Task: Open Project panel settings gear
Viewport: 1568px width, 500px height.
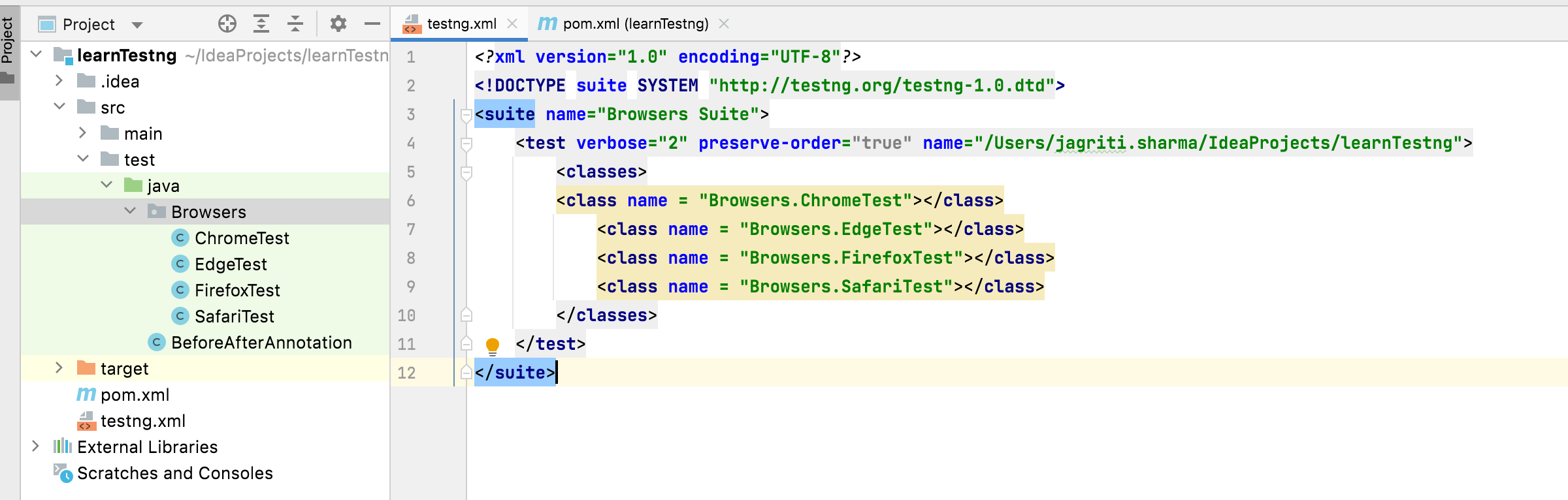Action: [x=338, y=24]
